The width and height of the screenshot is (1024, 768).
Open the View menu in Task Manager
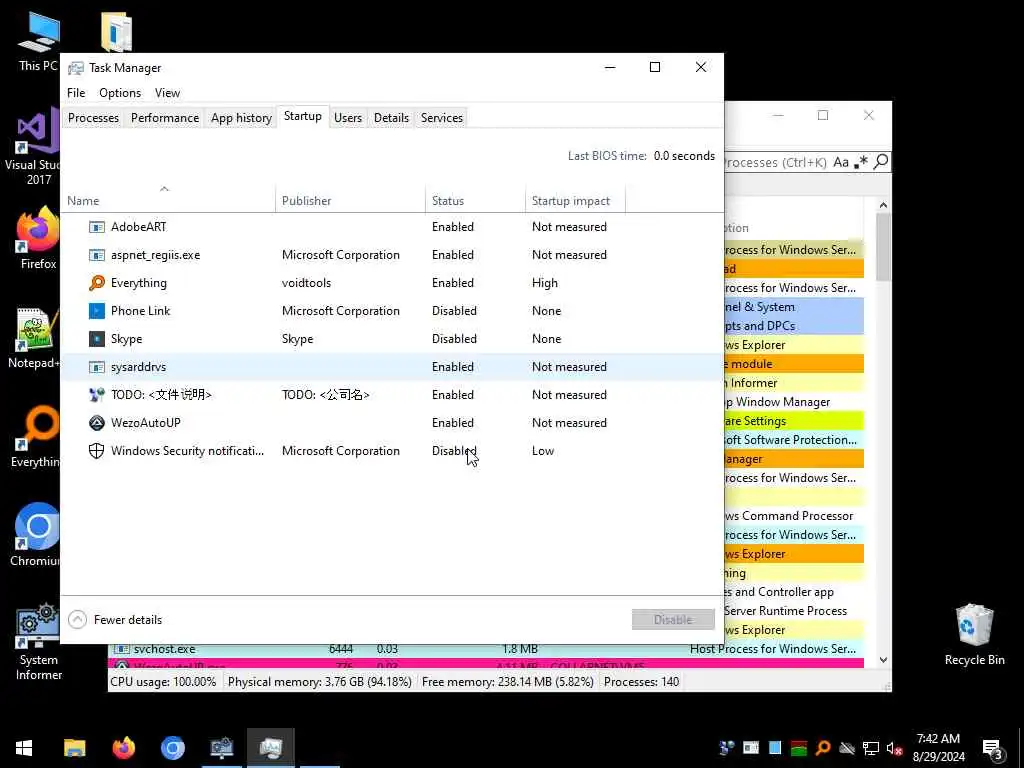click(167, 93)
